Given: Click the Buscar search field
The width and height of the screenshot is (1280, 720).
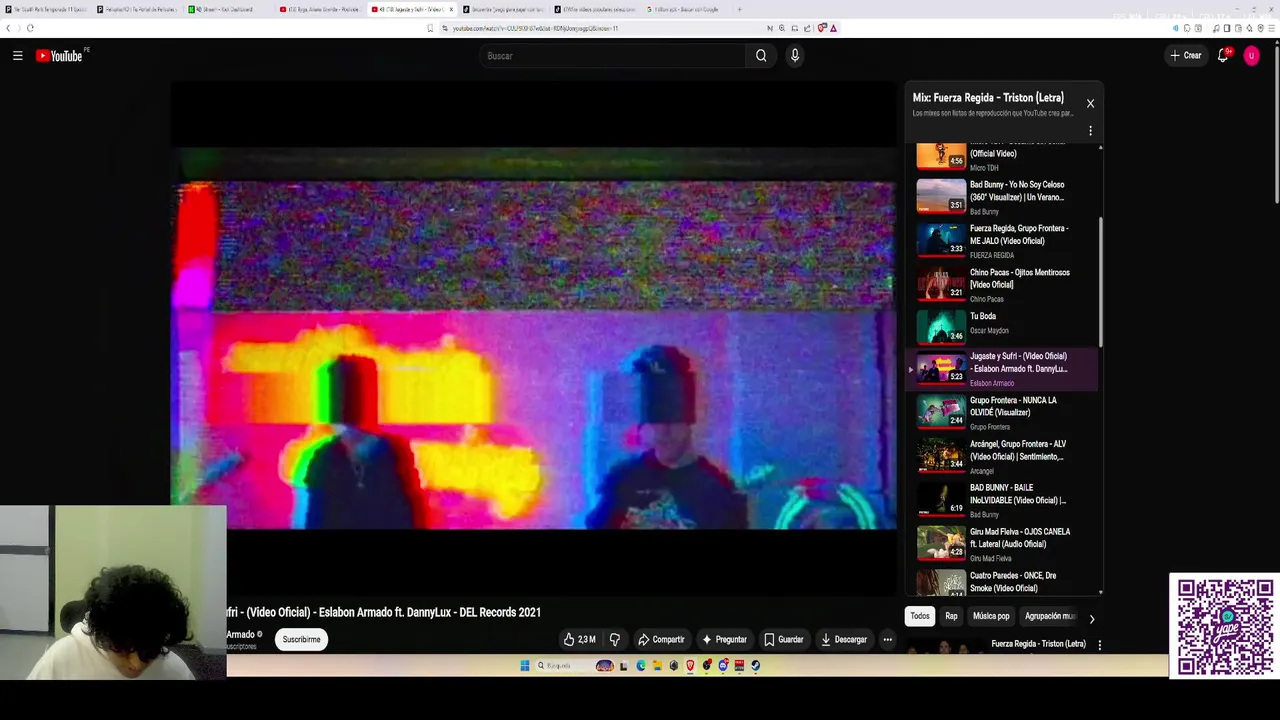Looking at the screenshot, I should point(612,56).
